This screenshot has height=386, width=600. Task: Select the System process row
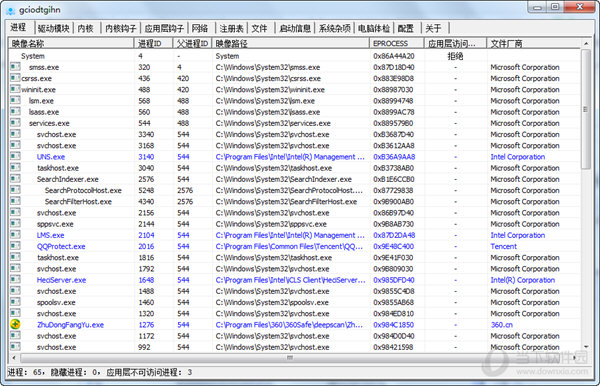coord(295,56)
